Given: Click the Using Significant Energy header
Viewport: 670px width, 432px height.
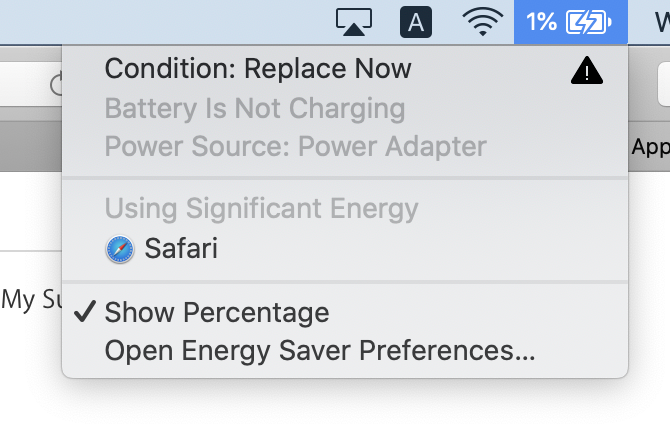Looking at the screenshot, I should point(261,209).
